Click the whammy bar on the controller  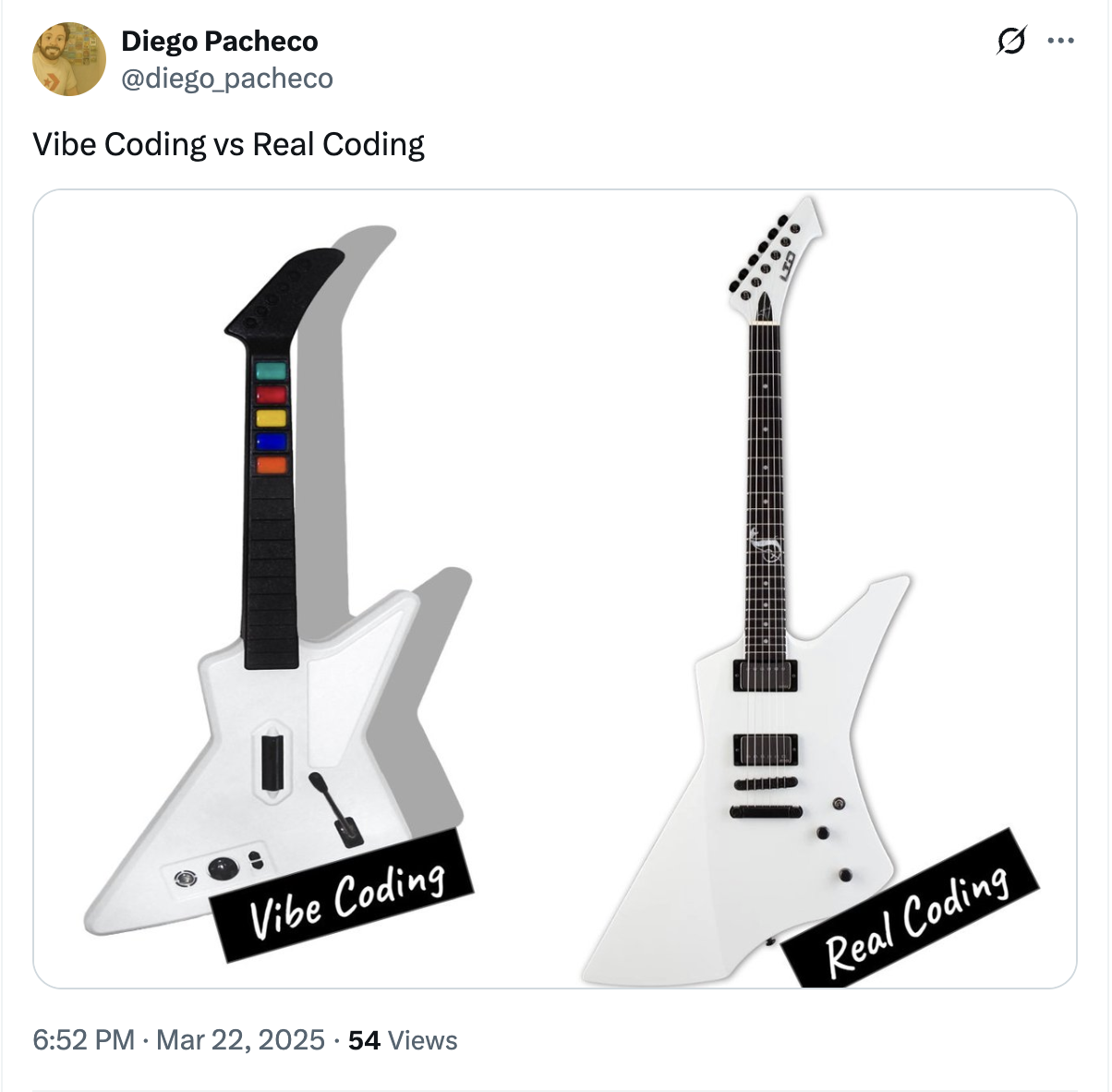click(x=335, y=808)
